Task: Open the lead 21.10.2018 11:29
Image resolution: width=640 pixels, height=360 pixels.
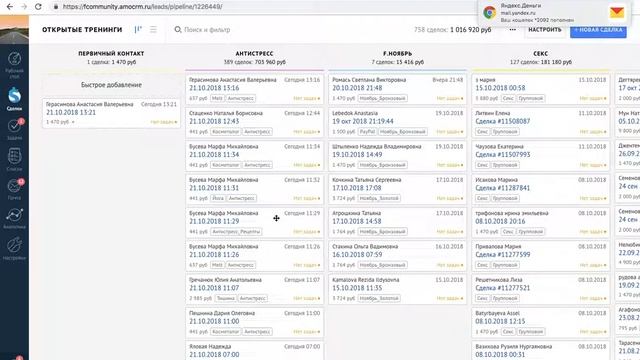Action: (214, 221)
